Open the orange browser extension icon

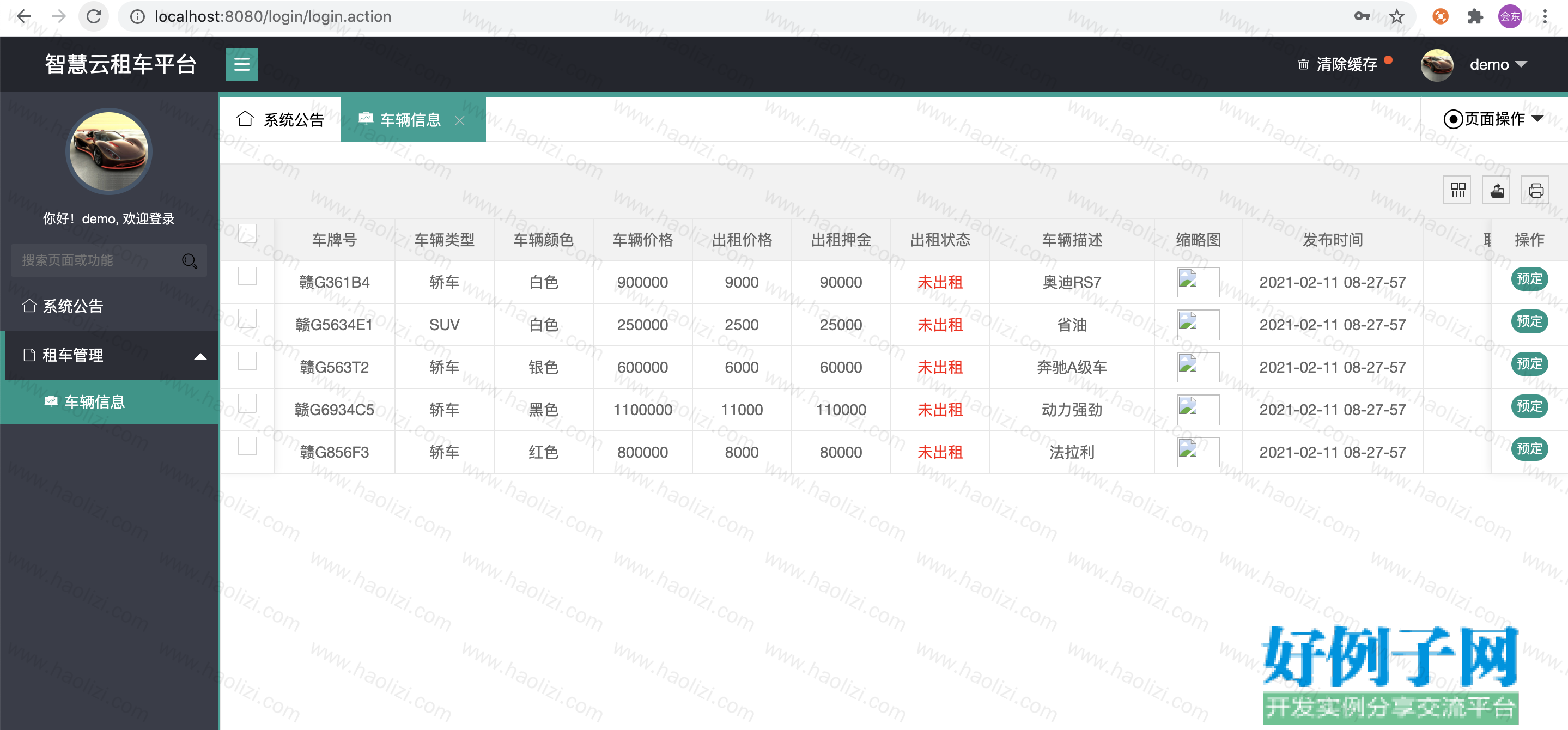(1440, 16)
